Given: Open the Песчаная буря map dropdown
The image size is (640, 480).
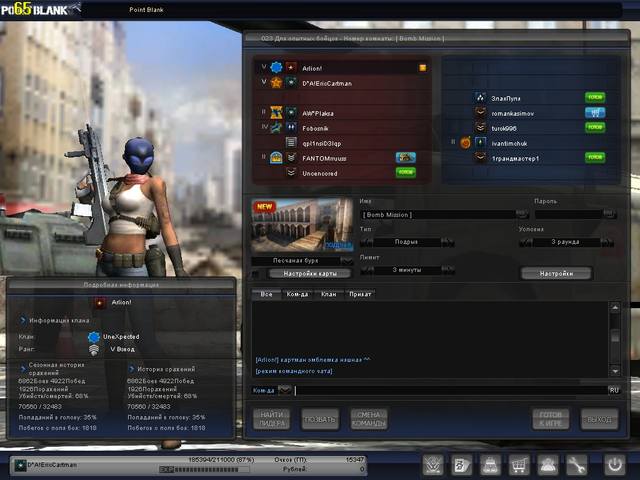Looking at the screenshot, I should 347,260.
